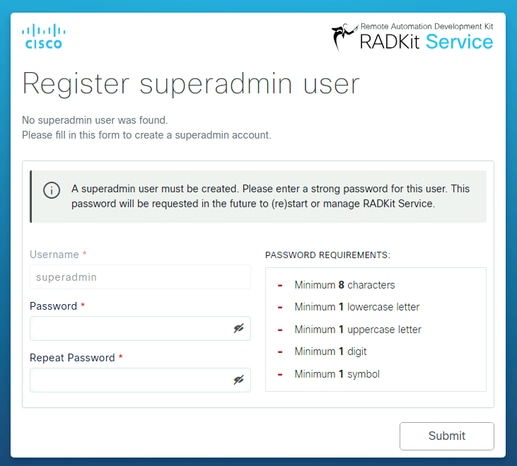Screen dimensions: 517x466
Task: Submit the superadmin registration form
Action: pos(447,436)
